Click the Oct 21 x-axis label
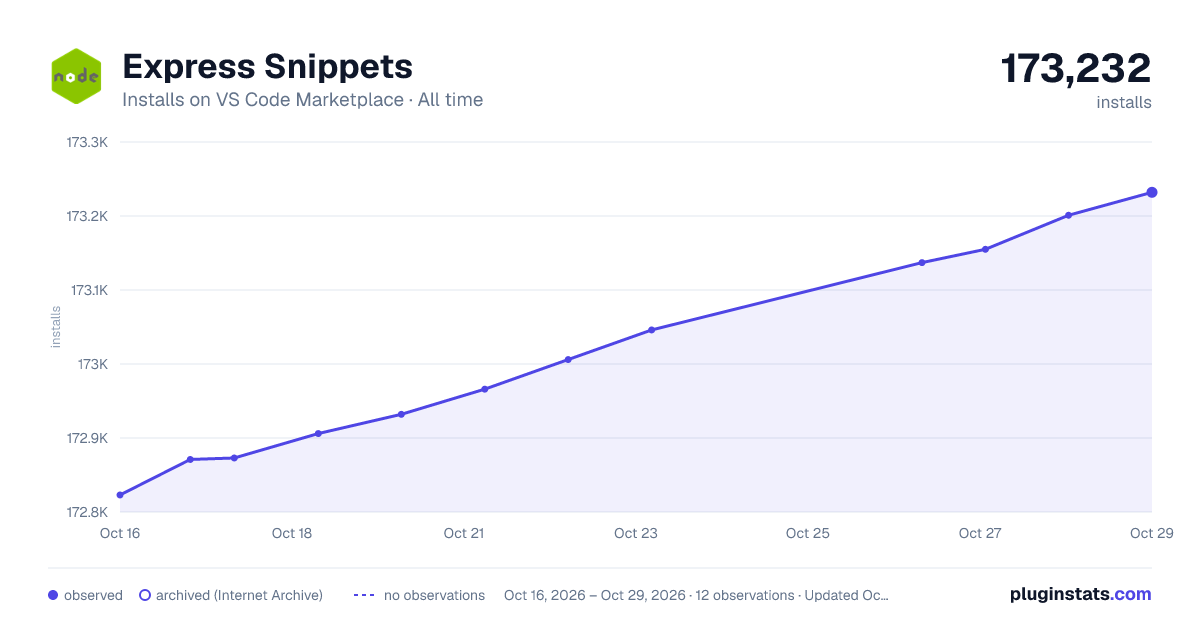This screenshot has width=1200, height=630. (x=464, y=533)
